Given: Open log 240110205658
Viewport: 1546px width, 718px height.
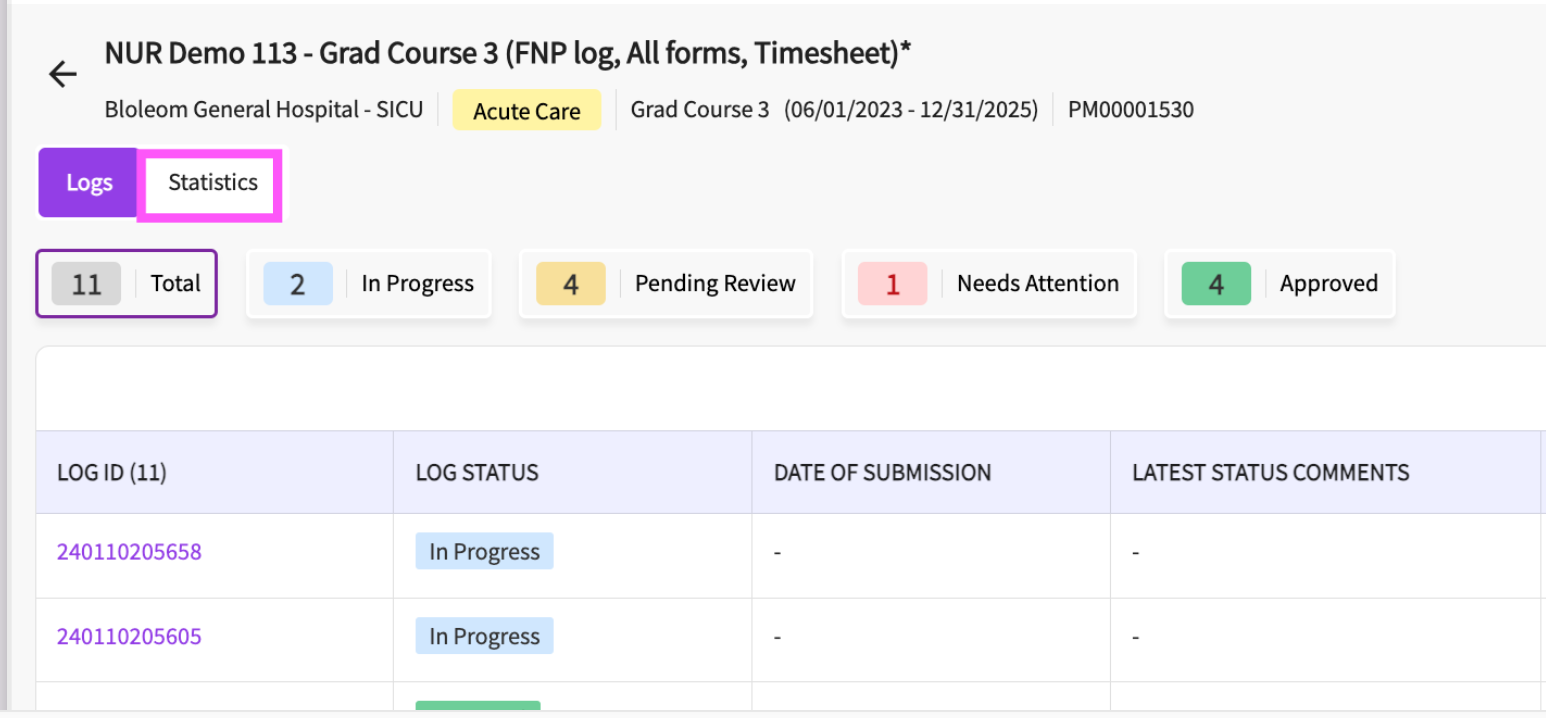Looking at the screenshot, I should click(x=129, y=552).
